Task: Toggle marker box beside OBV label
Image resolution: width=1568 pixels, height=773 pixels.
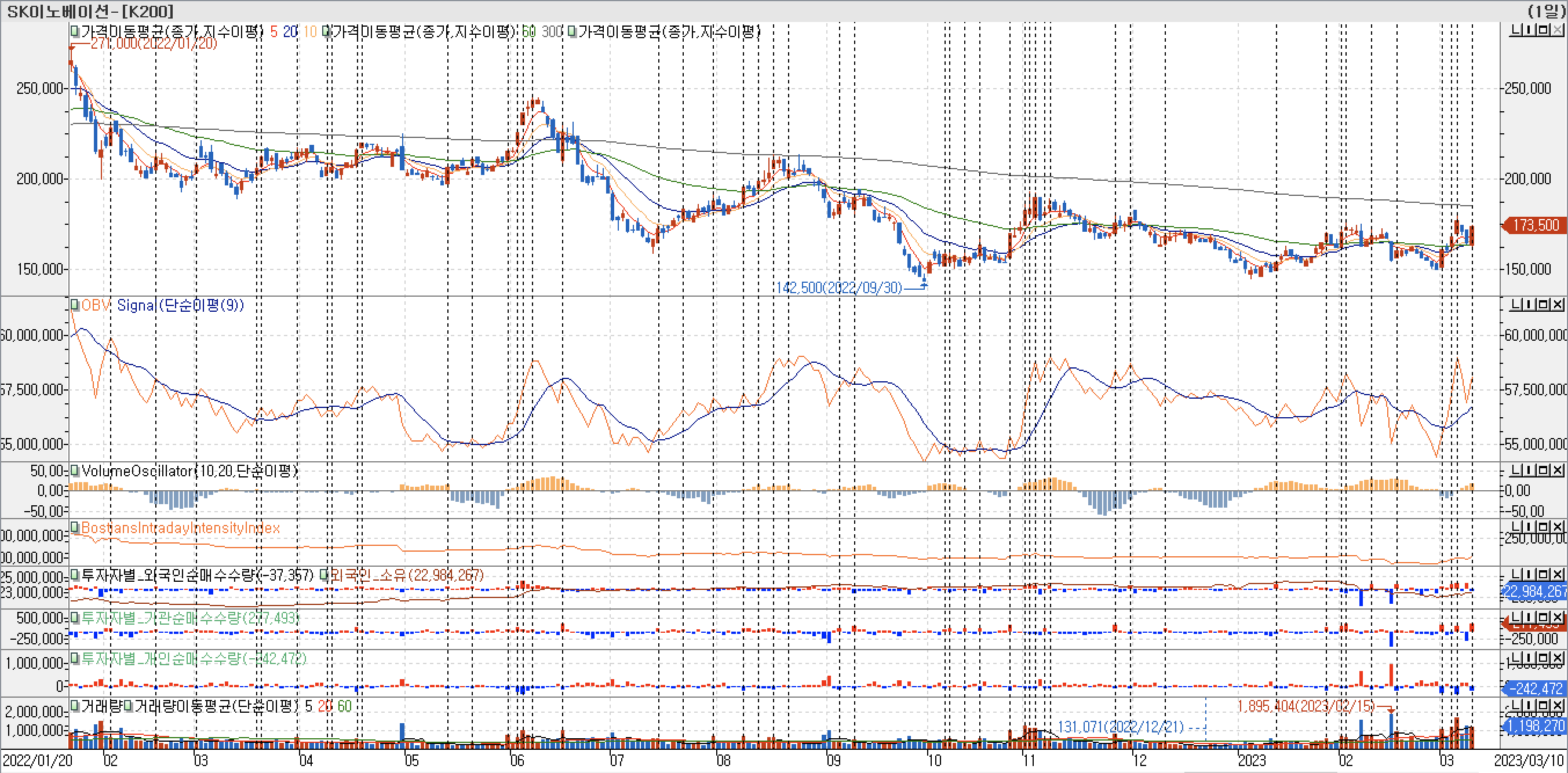Action: (x=74, y=304)
